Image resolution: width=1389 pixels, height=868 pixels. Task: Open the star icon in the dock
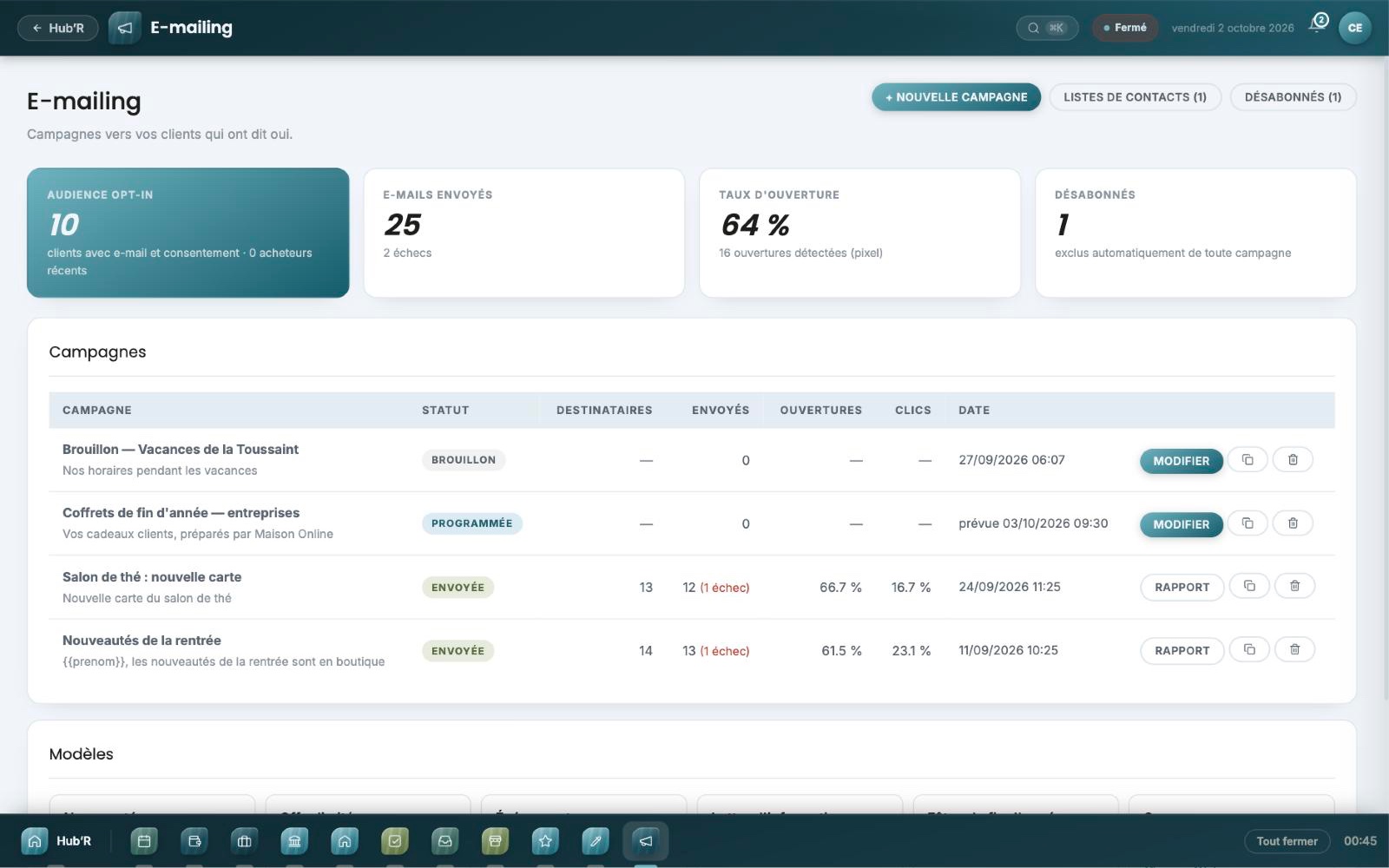click(x=545, y=841)
